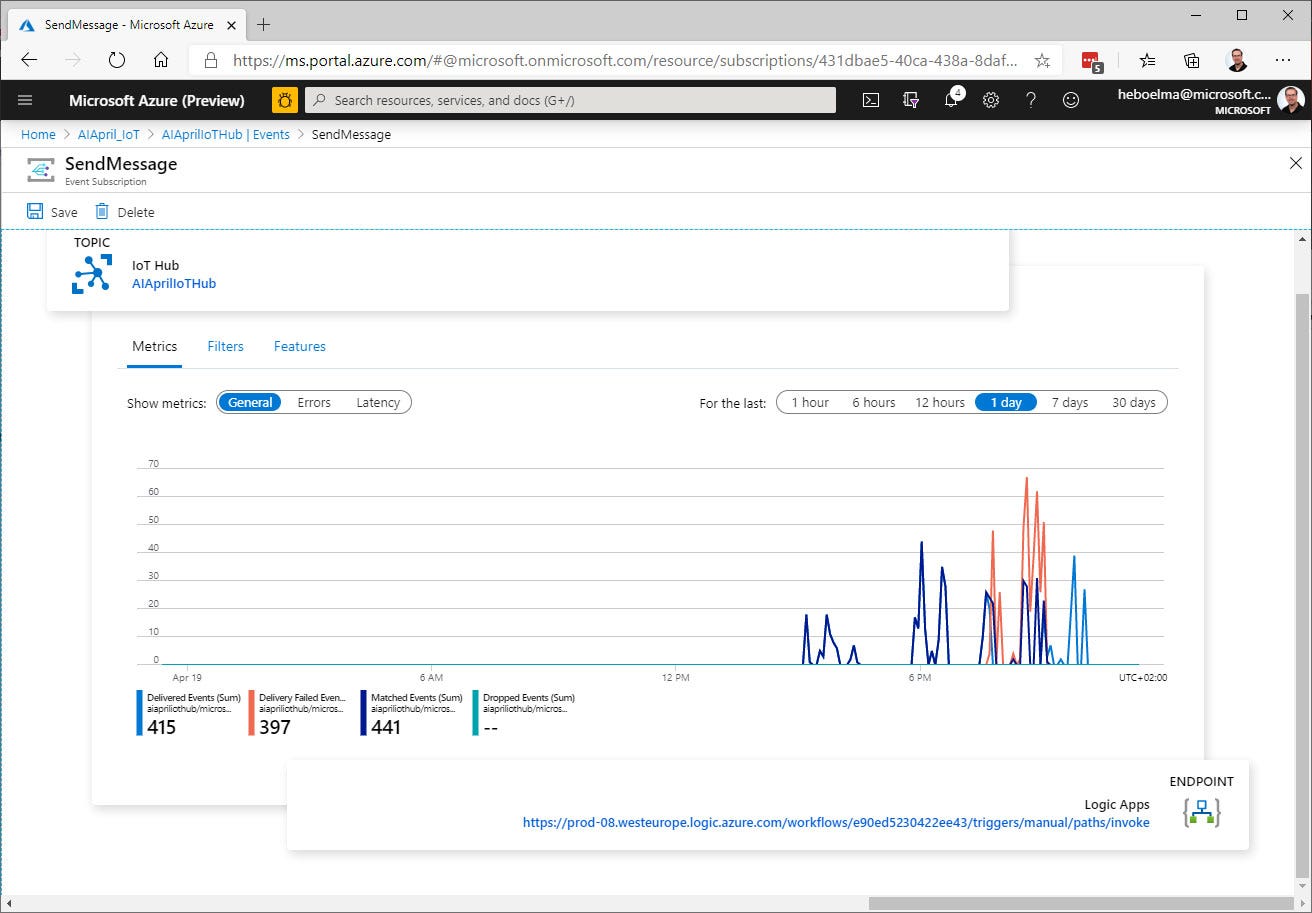Open the help question mark menu
This screenshot has height=913, width=1312.
tap(1031, 100)
